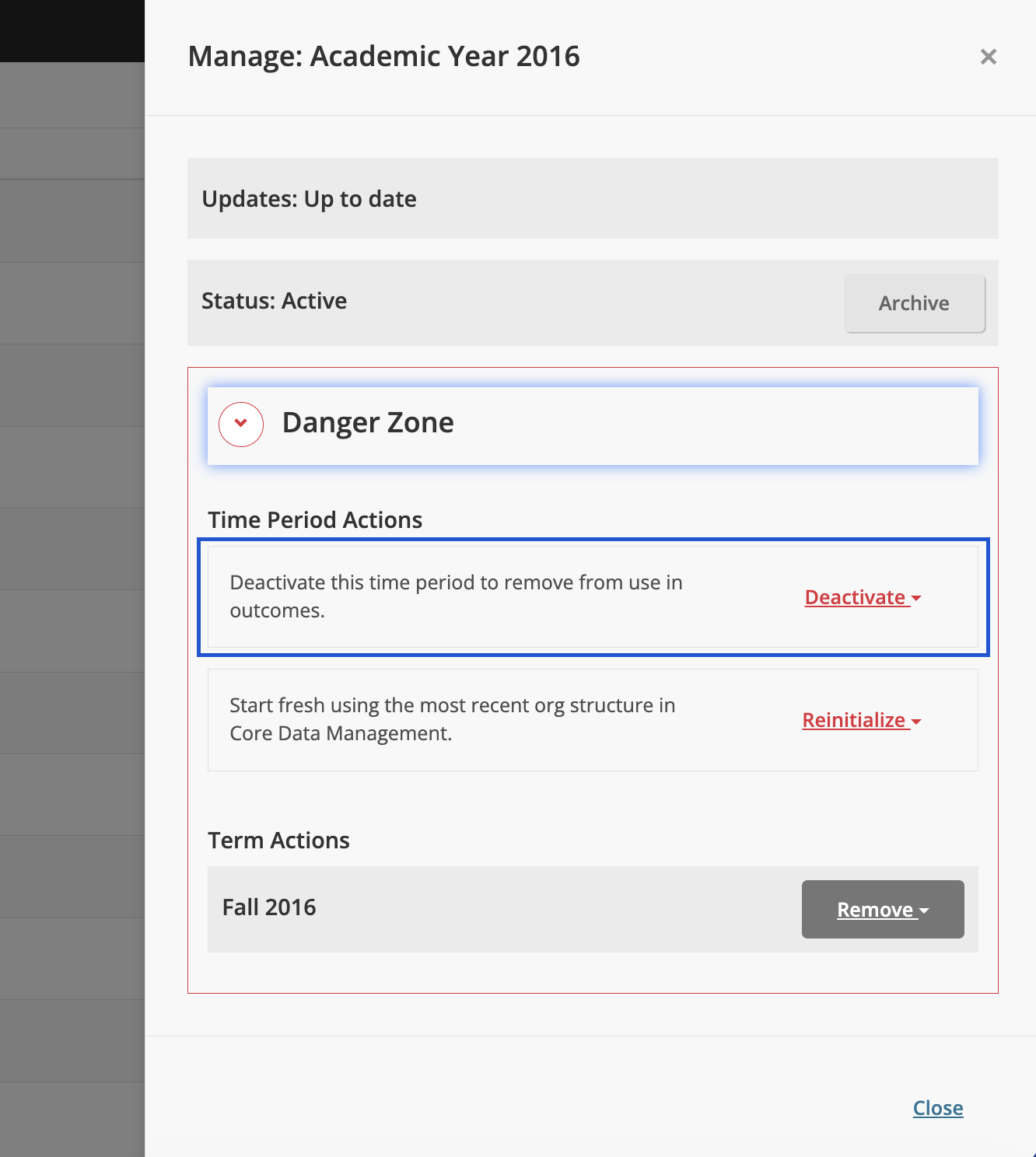Viewport: 1036px width, 1157px height.
Task: Click the Close link at the bottom
Action: coord(937,1107)
